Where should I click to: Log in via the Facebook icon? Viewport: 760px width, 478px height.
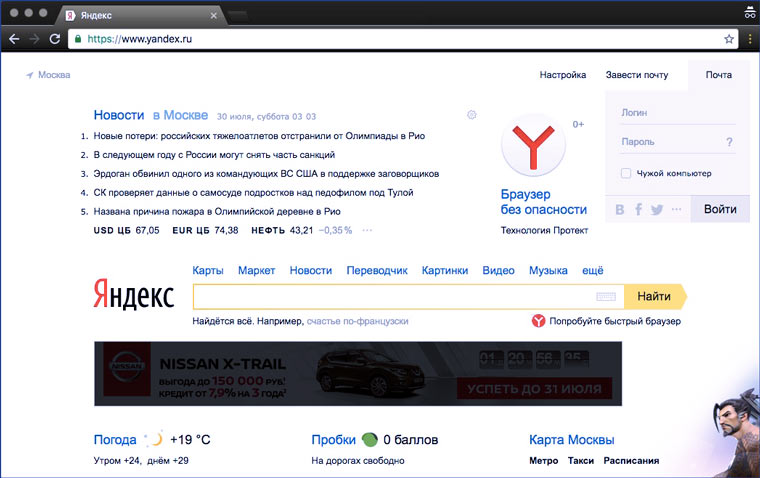tap(638, 209)
